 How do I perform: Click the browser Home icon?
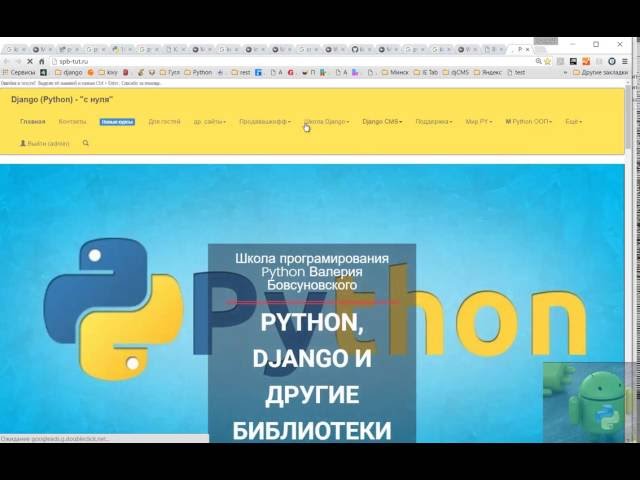(x=42, y=61)
